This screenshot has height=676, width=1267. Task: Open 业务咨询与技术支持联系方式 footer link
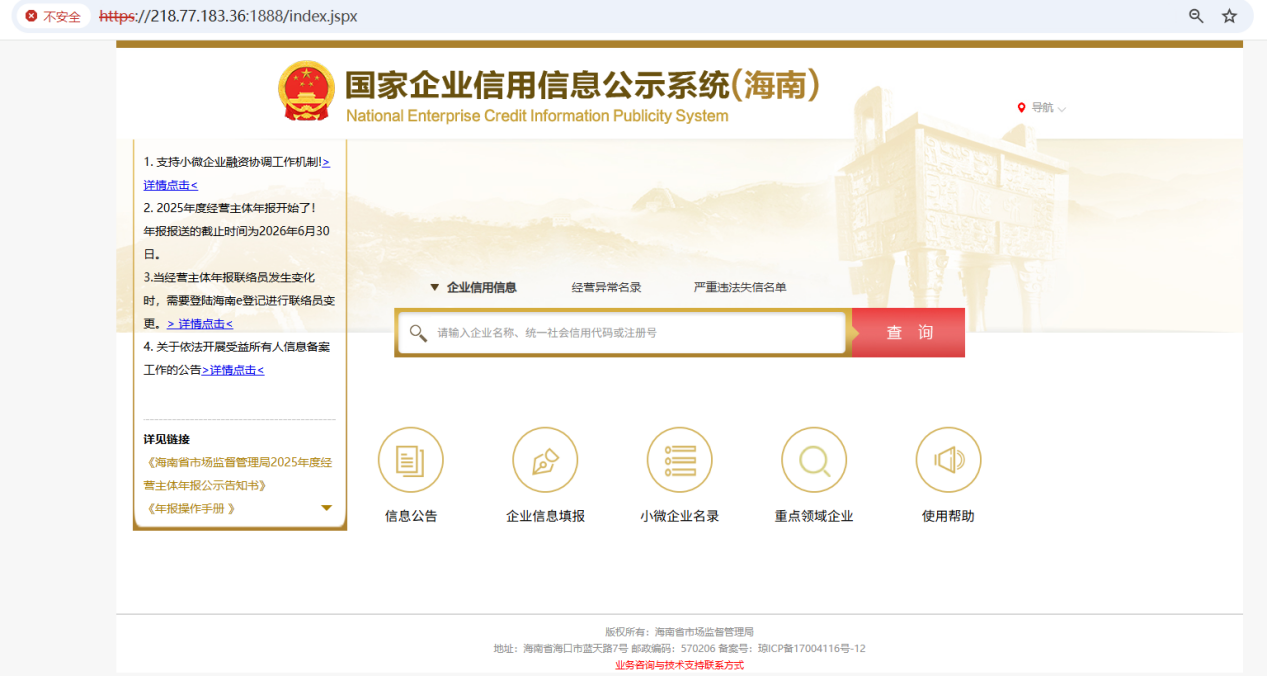679,665
